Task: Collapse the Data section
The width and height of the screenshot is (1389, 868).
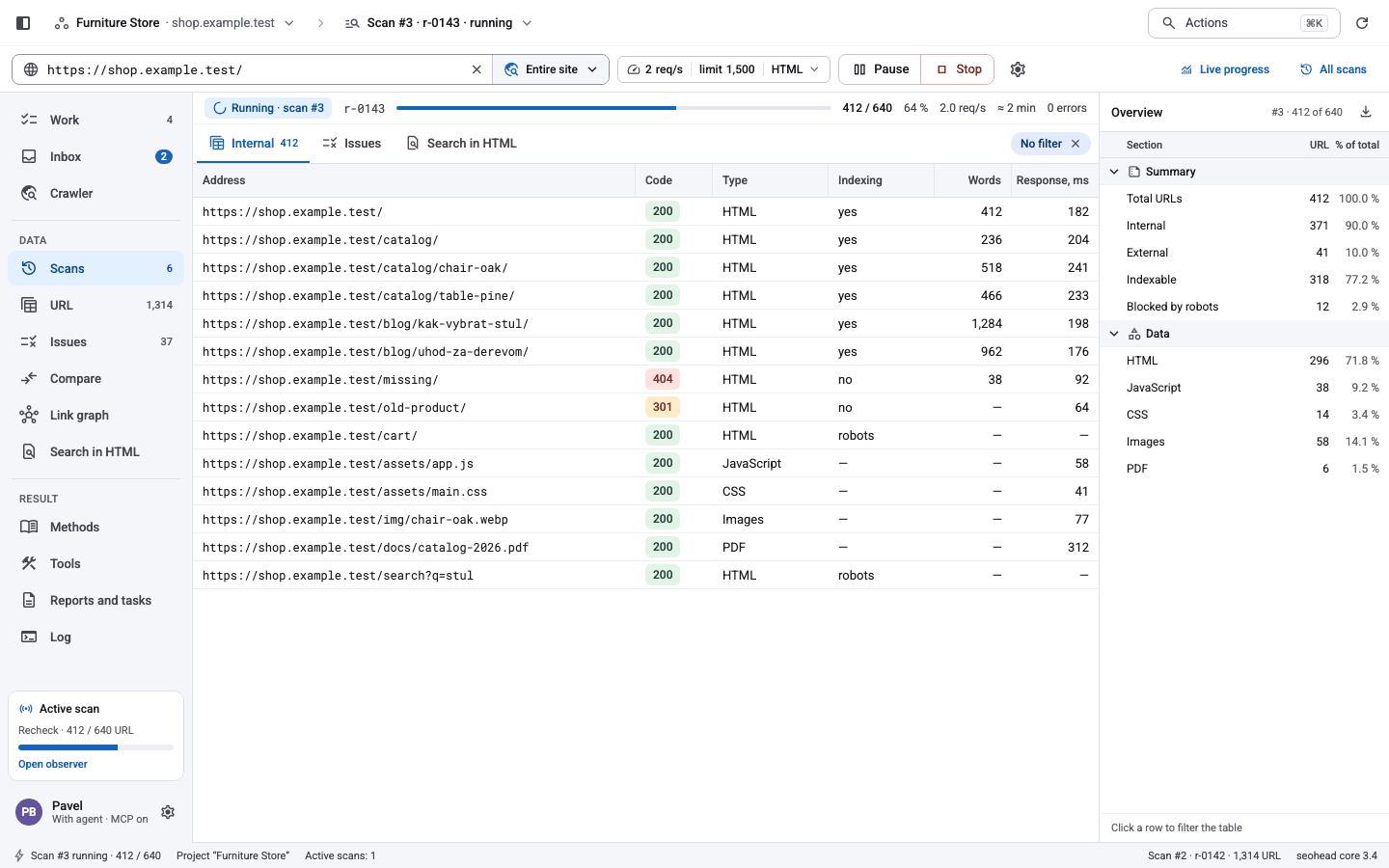Action: pyautogui.click(x=1114, y=334)
